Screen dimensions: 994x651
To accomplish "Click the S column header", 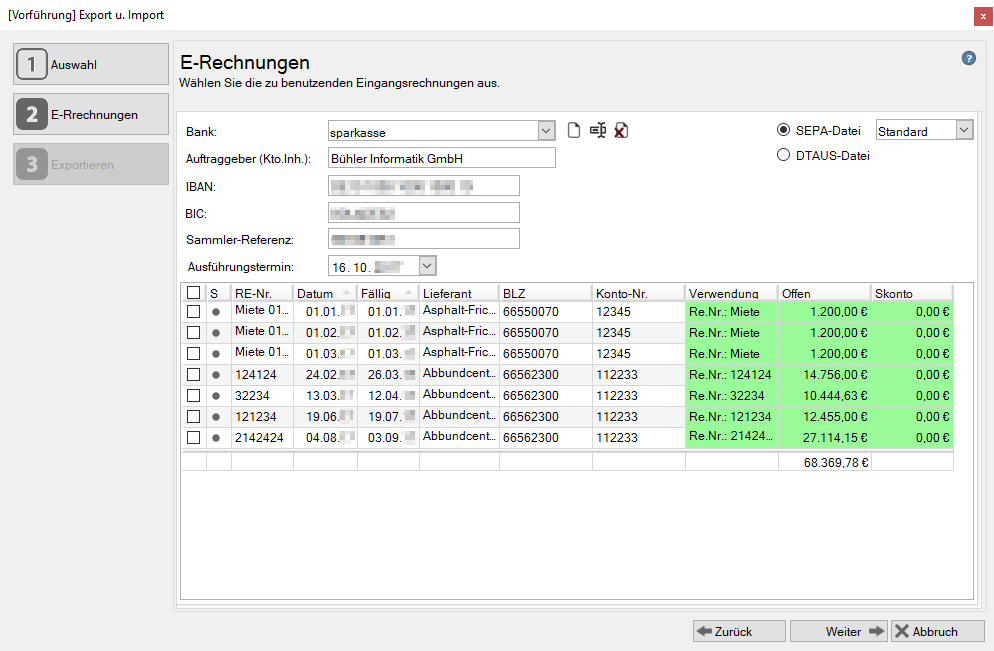I will (219, 293).
